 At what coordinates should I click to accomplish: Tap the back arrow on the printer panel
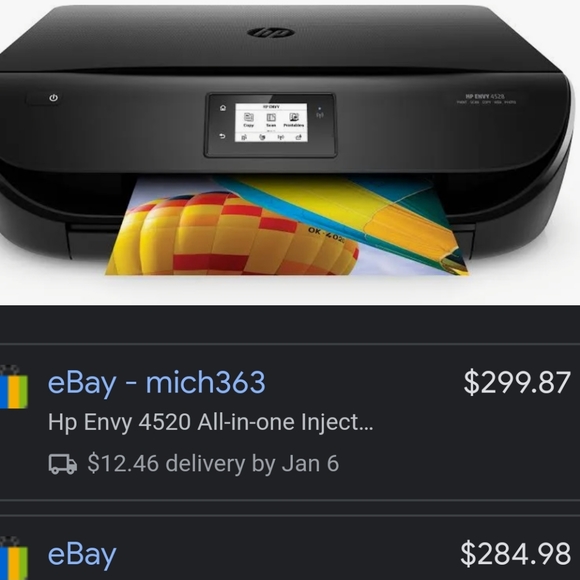[223, 136]
